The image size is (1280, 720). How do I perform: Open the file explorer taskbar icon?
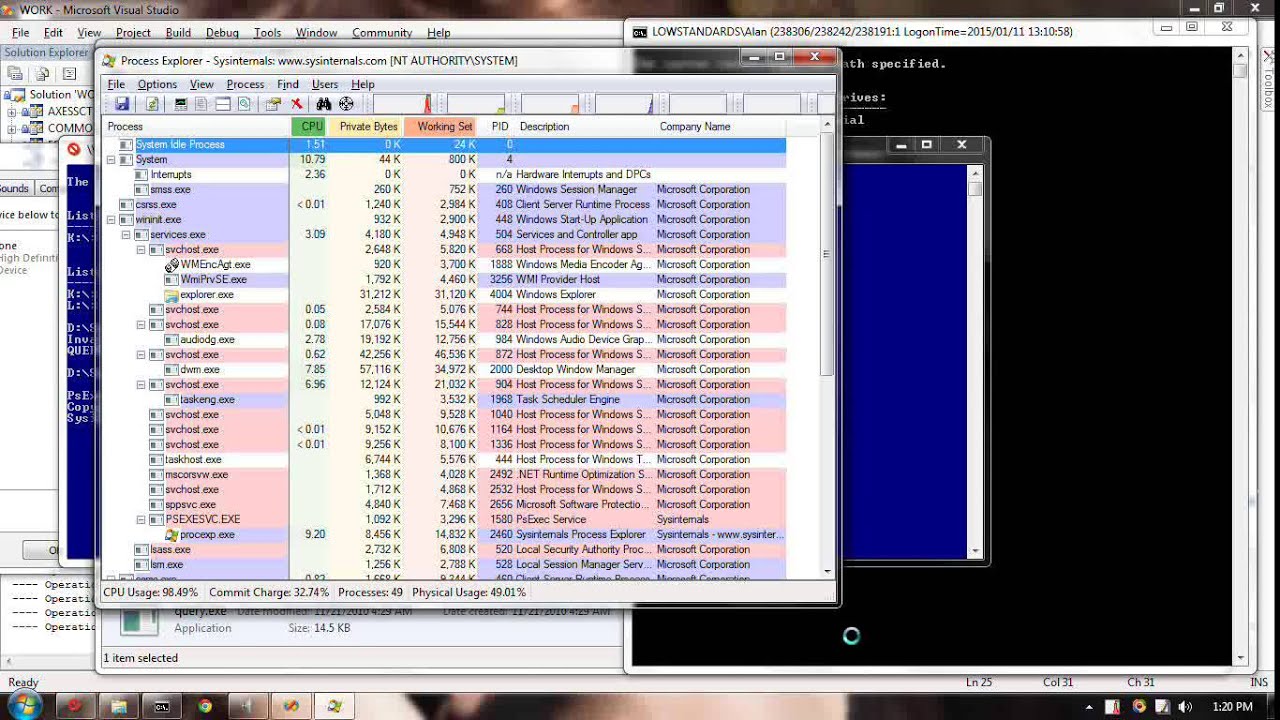119,706
